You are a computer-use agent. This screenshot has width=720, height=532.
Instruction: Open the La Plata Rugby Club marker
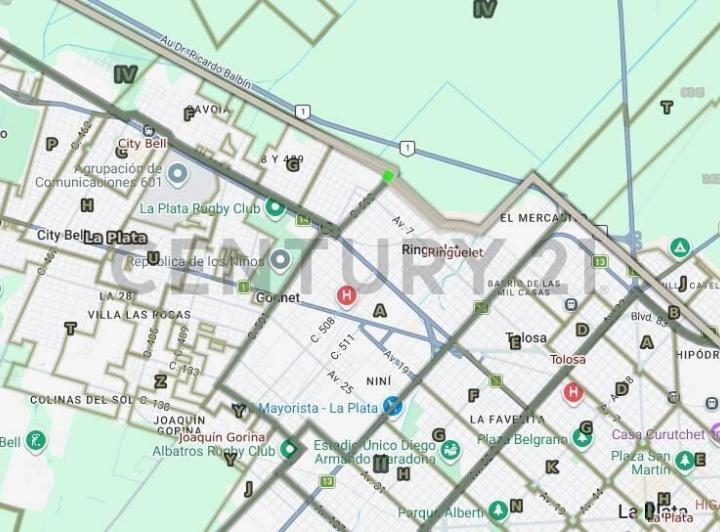tap(275, 208)
